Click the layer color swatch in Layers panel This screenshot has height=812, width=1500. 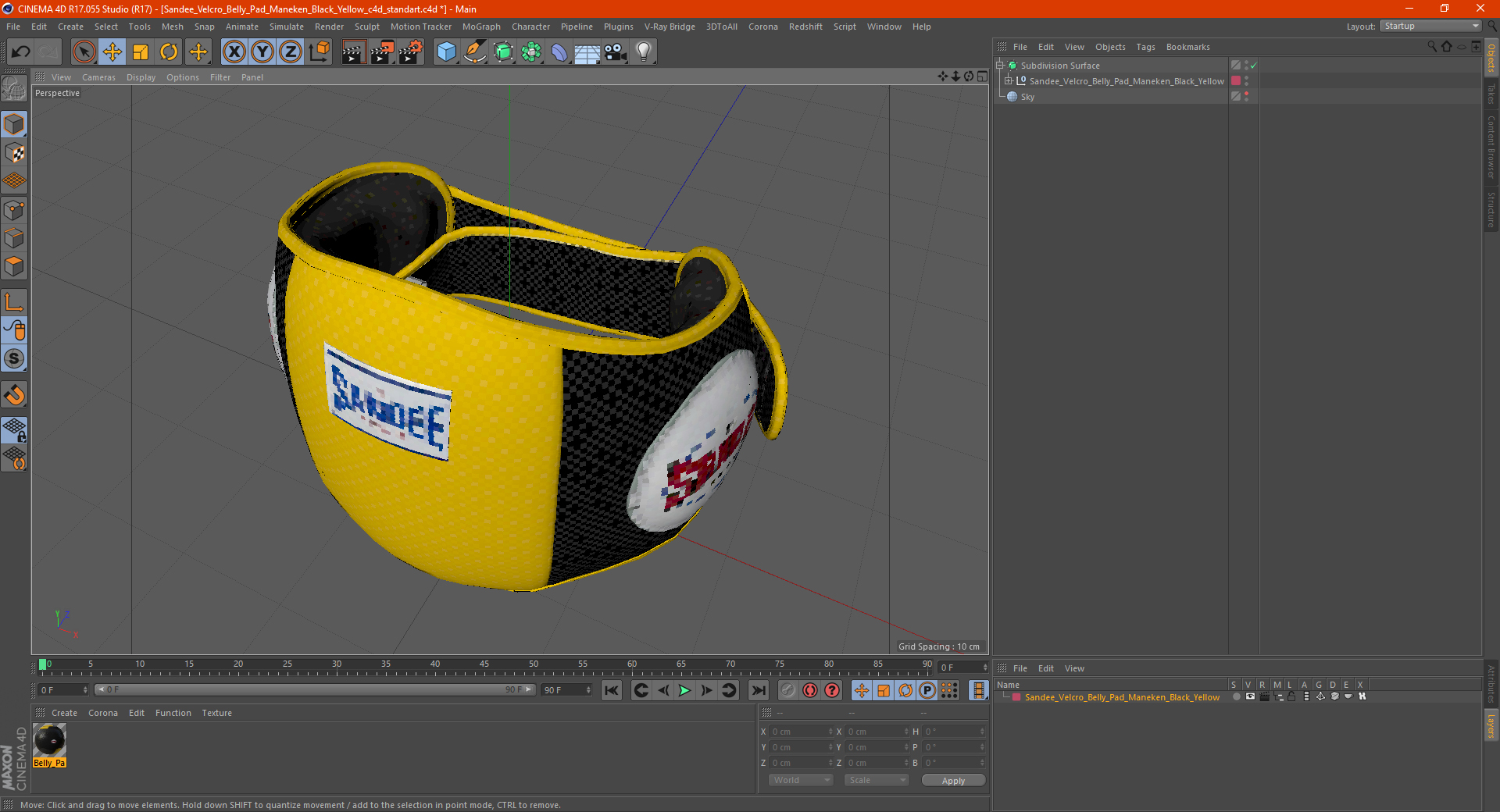click(1016, 697)
